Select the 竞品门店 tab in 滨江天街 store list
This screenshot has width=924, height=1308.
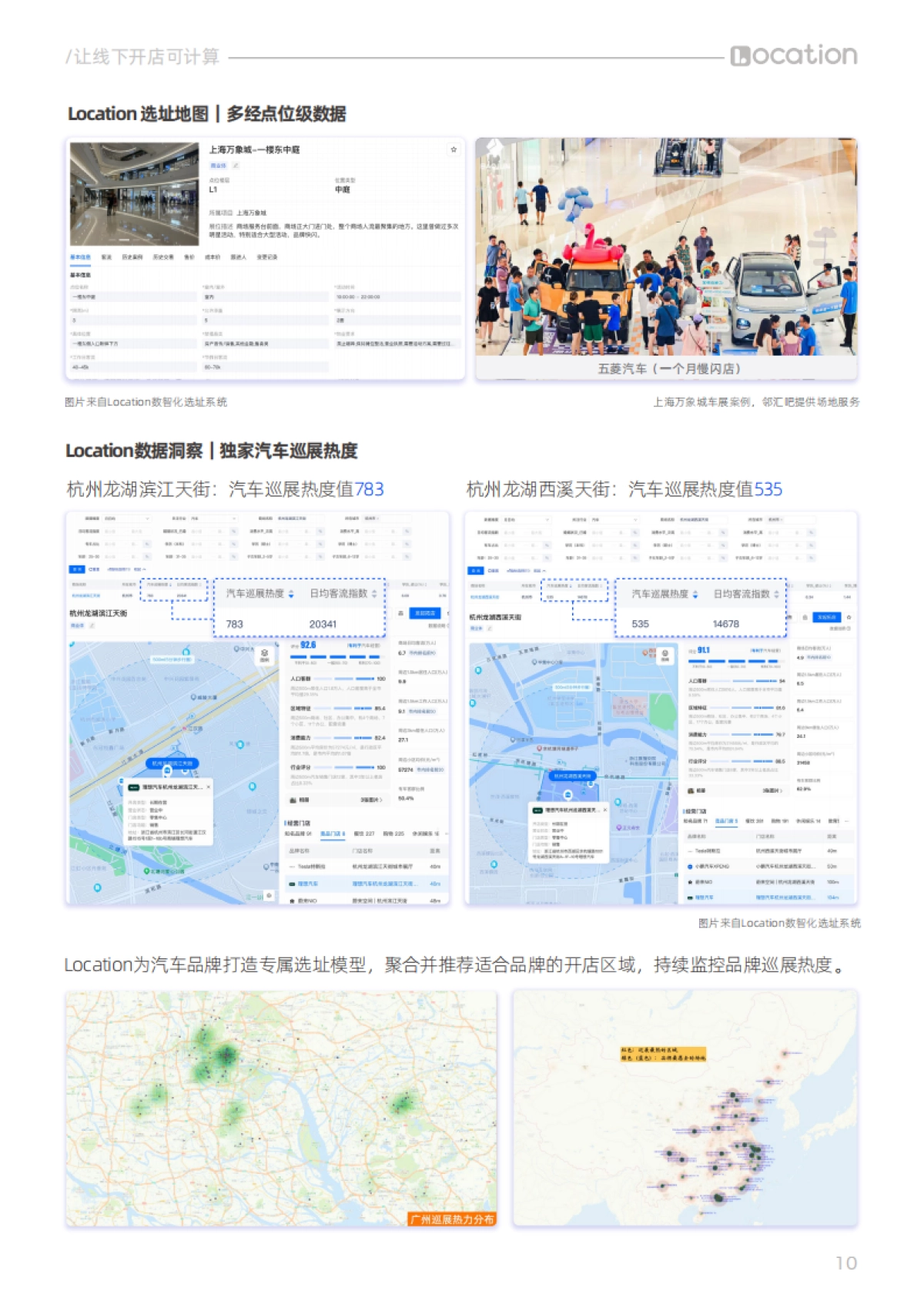pos(333,833)
